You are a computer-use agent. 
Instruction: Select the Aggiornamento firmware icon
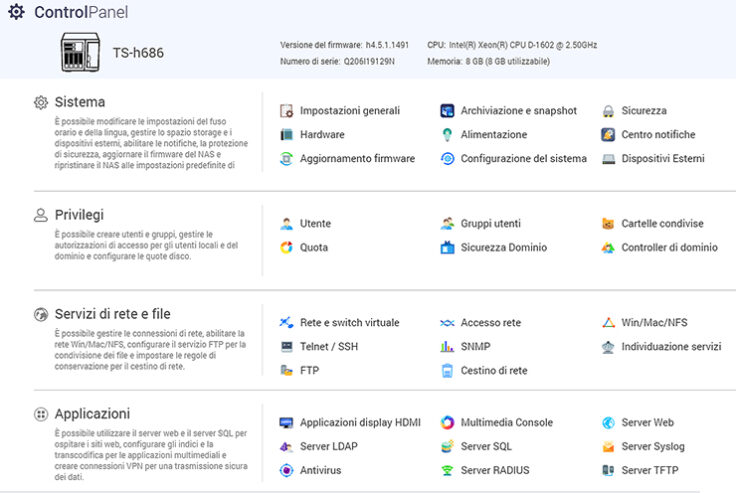tap(287, 159)
